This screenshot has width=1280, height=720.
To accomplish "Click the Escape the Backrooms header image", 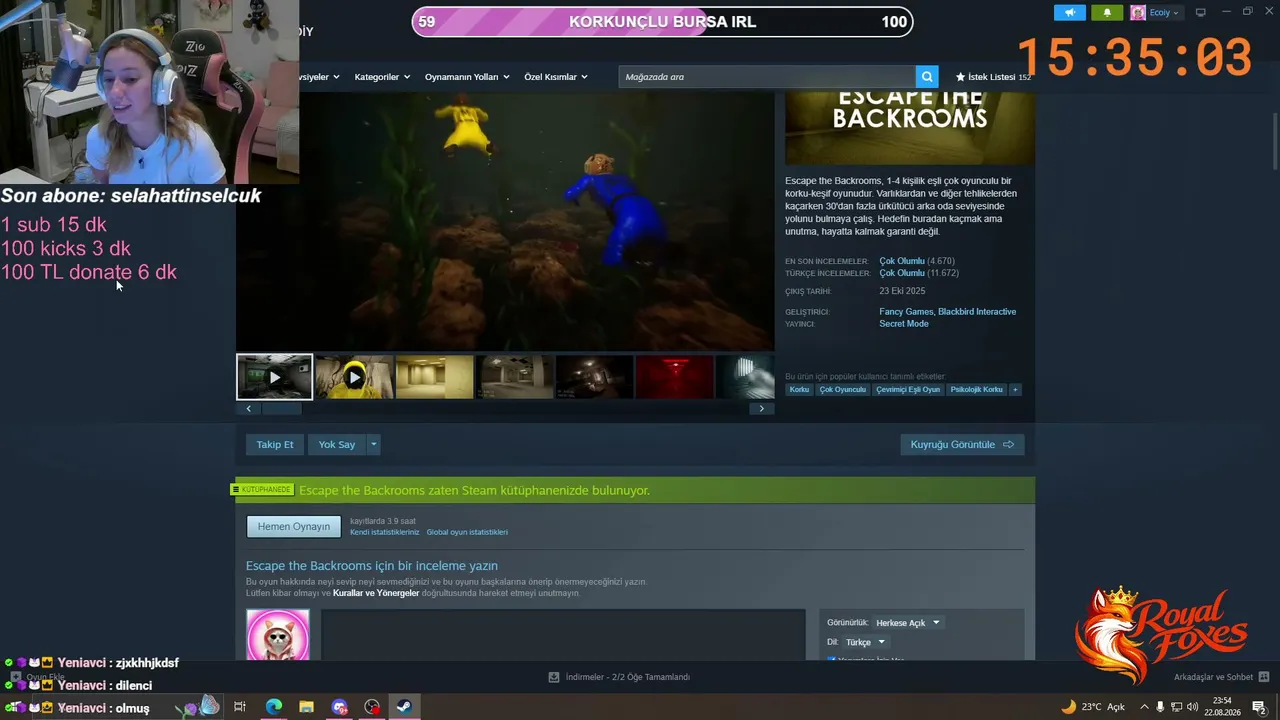I will (x=910, y=128).
